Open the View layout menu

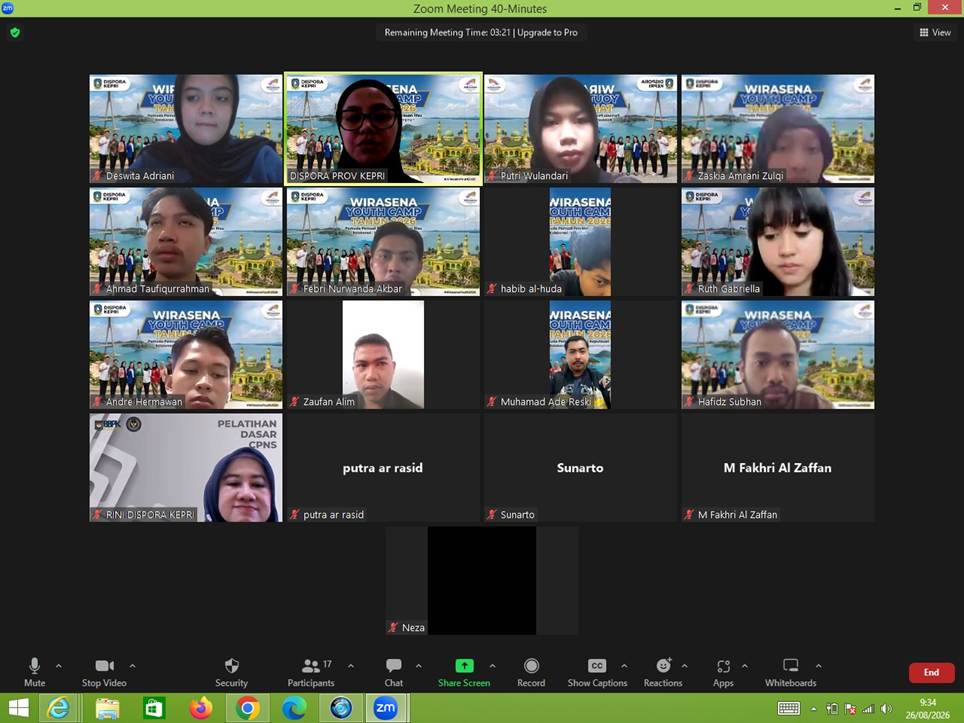coord(935,33)
